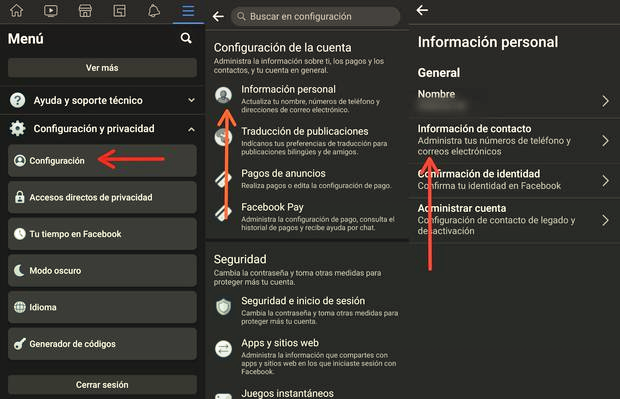Screen dimensions: 620x399
Task: Open Facebook Pay settings
Action: click(x=307, y=217)
